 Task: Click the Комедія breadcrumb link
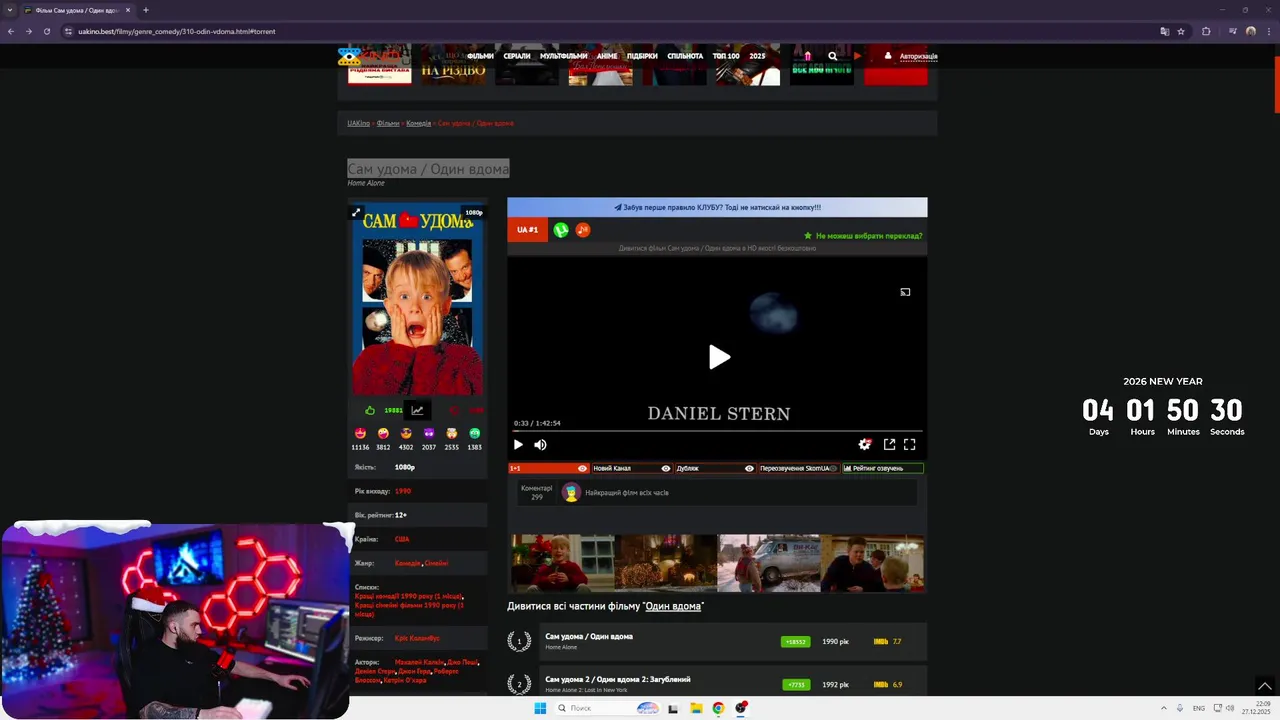[x=418, y=123]
